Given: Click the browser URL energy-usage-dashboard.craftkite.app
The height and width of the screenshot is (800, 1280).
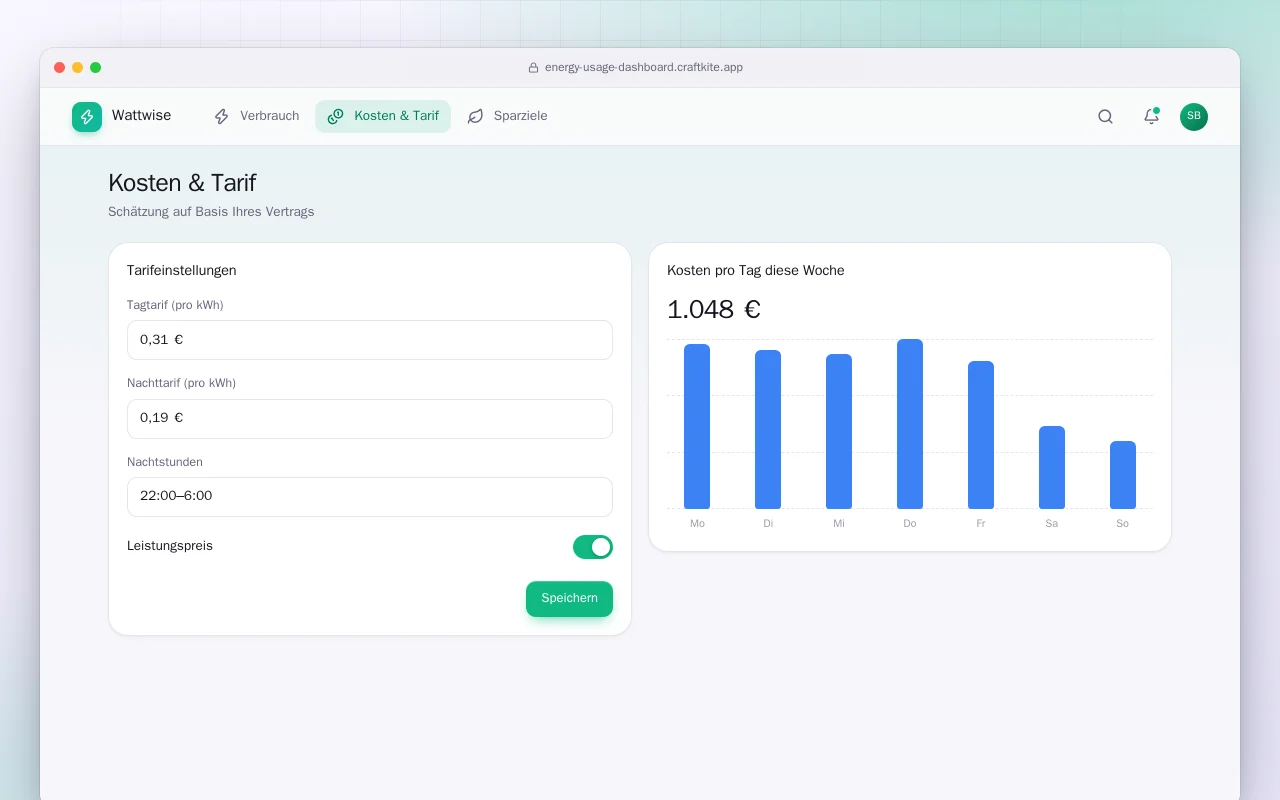Looking at the screenshot, I should [x=644, y=68].
